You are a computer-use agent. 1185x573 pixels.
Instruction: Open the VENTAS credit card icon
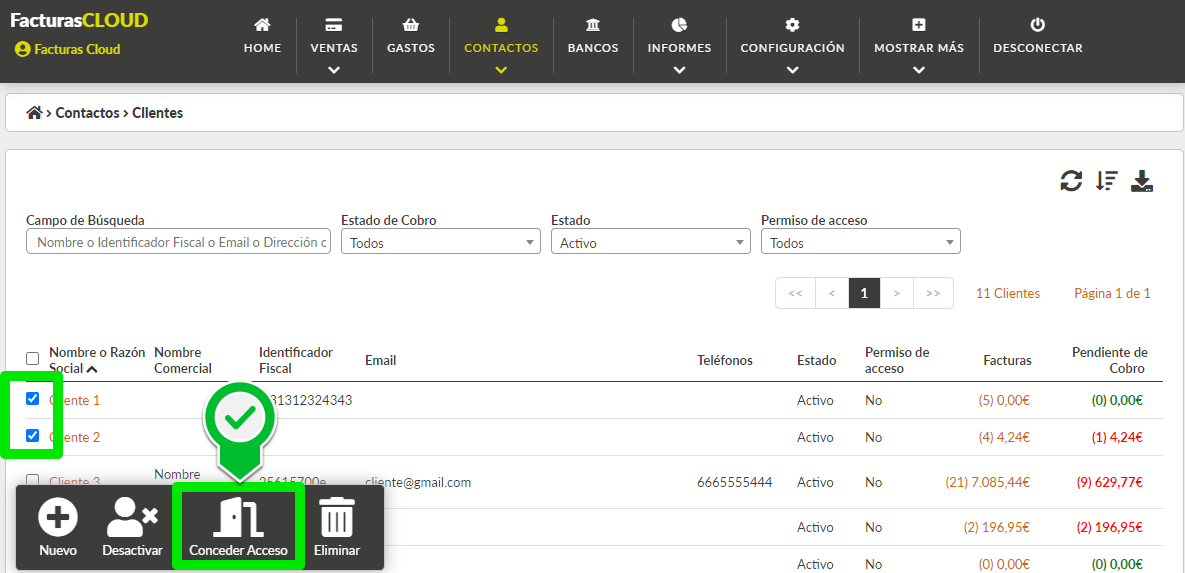[334, 25]
